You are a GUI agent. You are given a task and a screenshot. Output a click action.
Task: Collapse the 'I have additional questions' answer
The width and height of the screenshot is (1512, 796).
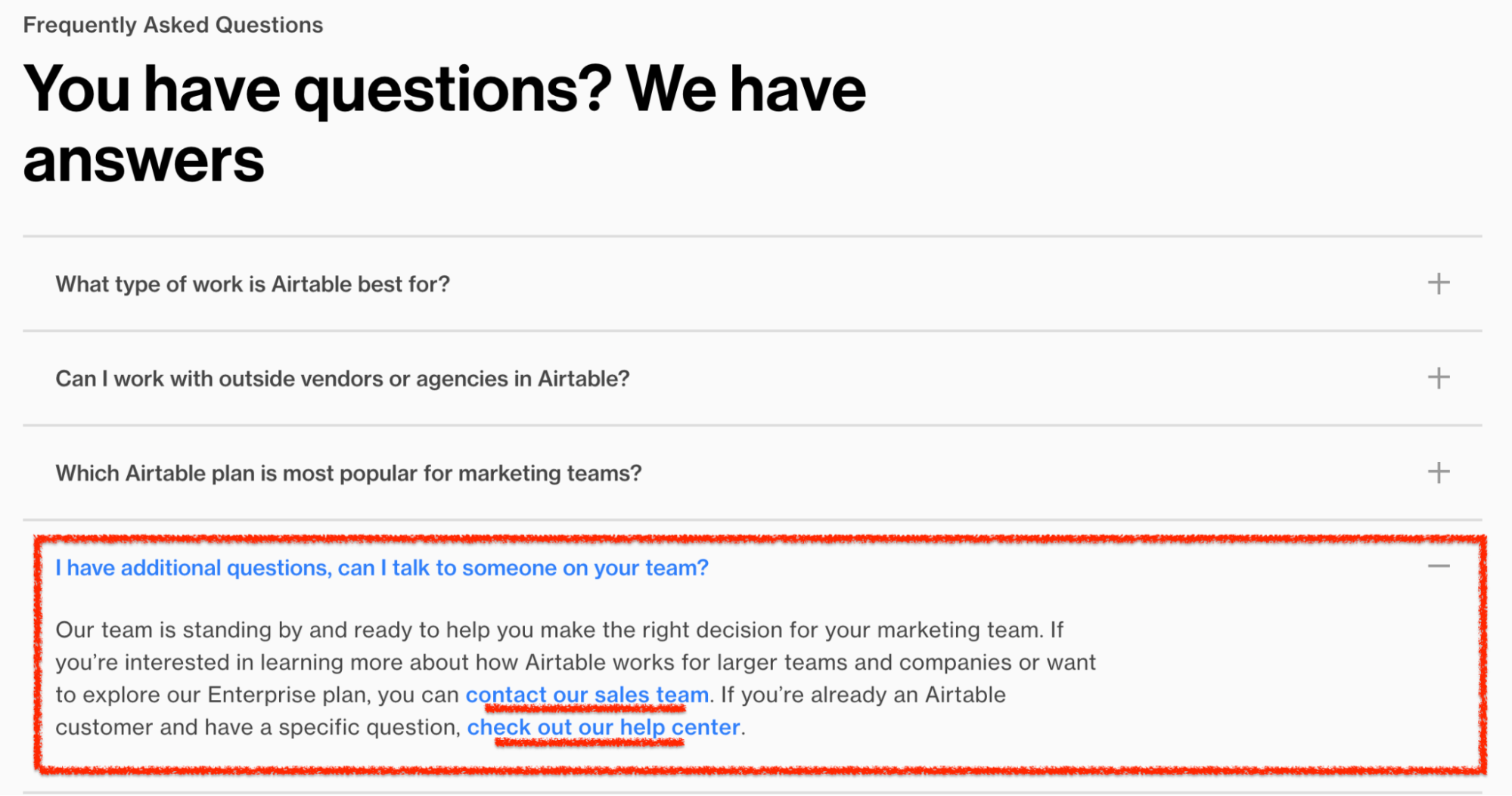pos(1438,568)
